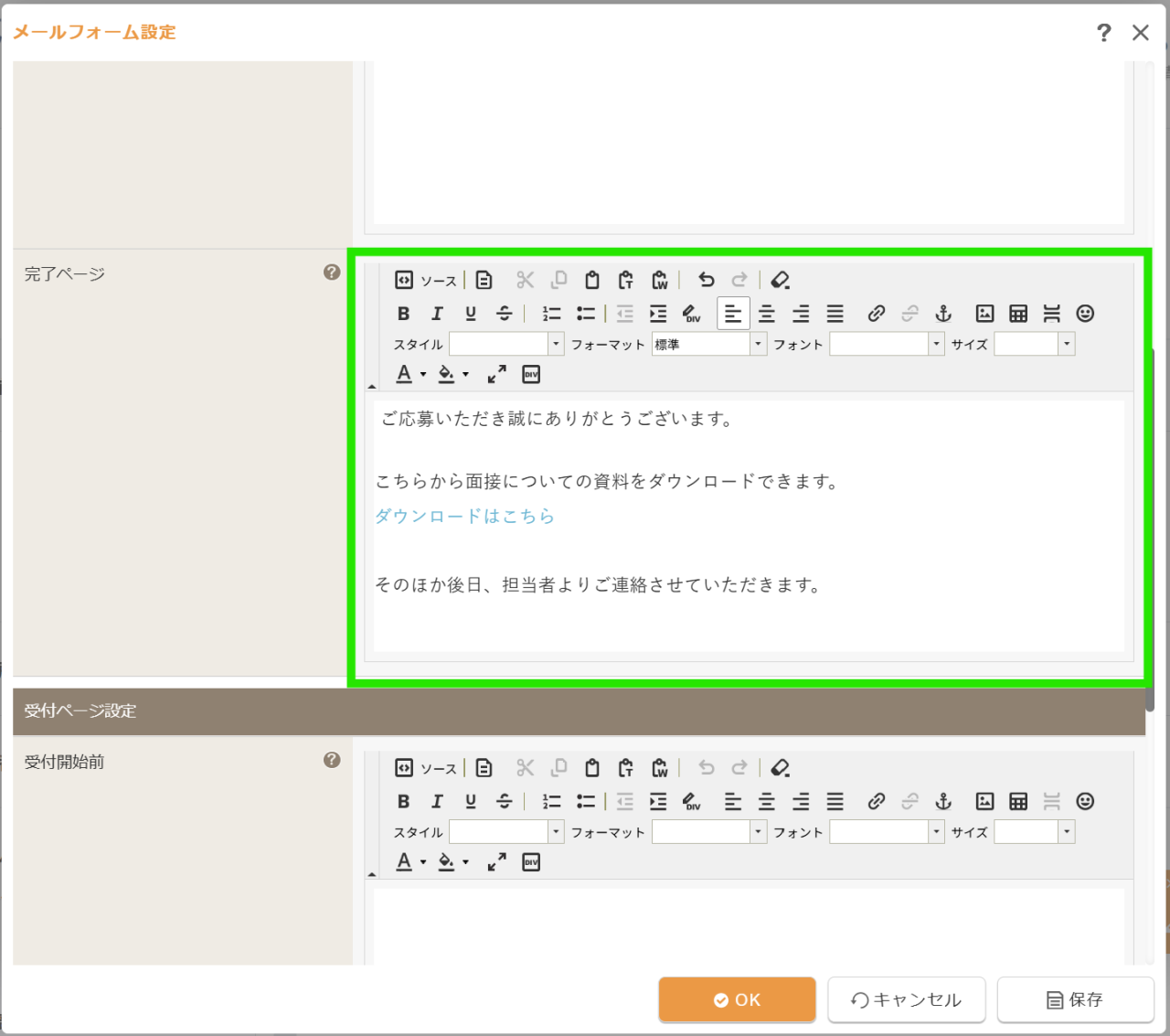The width and height of the screenshot is (1170, 1036).
Task: Toggle strikethrough in the 受付開始前 editor
Action: 504,801
